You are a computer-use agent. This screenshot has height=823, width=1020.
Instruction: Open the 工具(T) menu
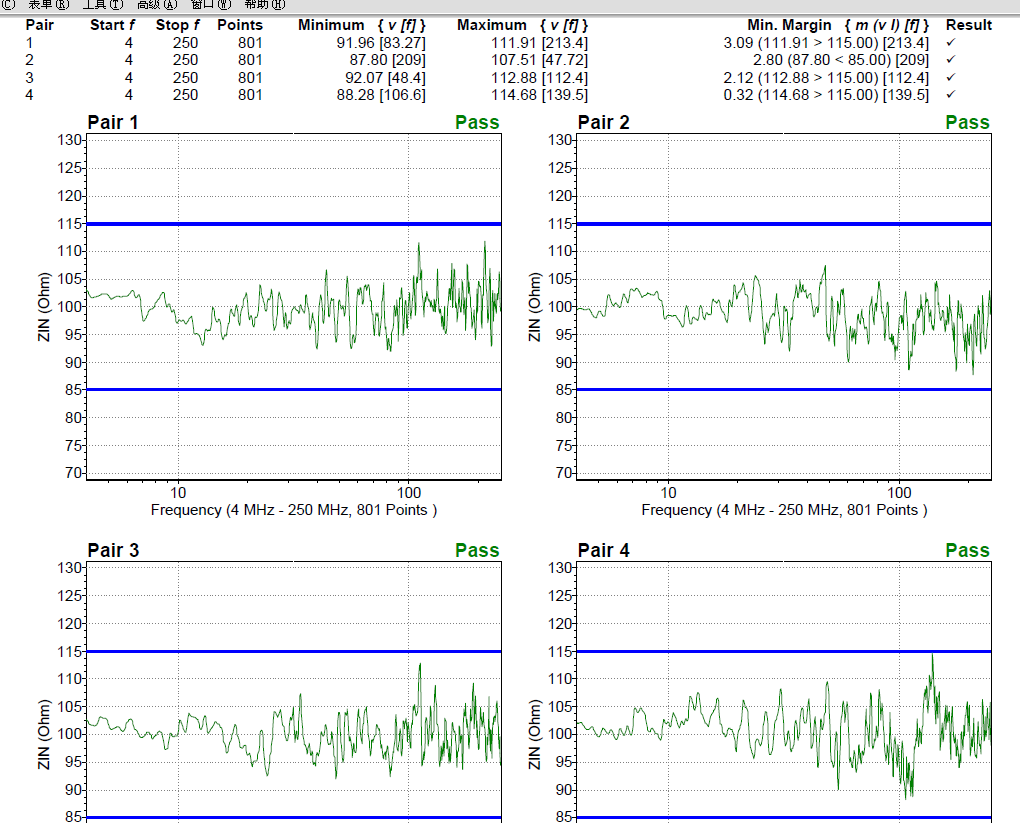[103, 5]
